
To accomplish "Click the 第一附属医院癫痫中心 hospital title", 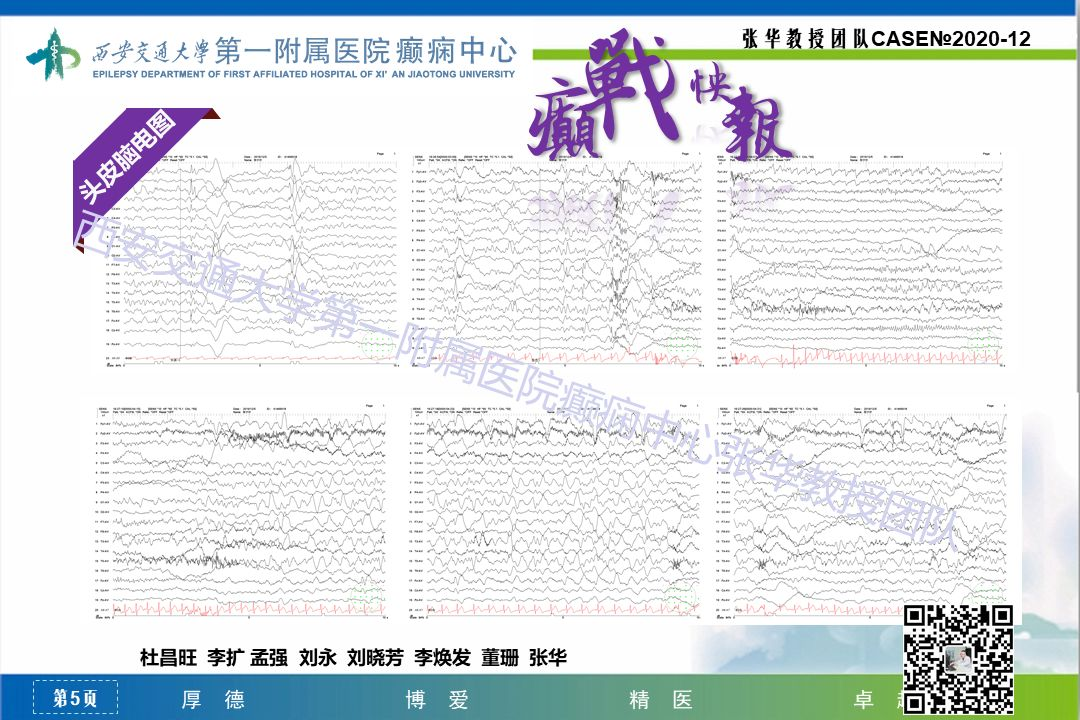I will 365,49.
